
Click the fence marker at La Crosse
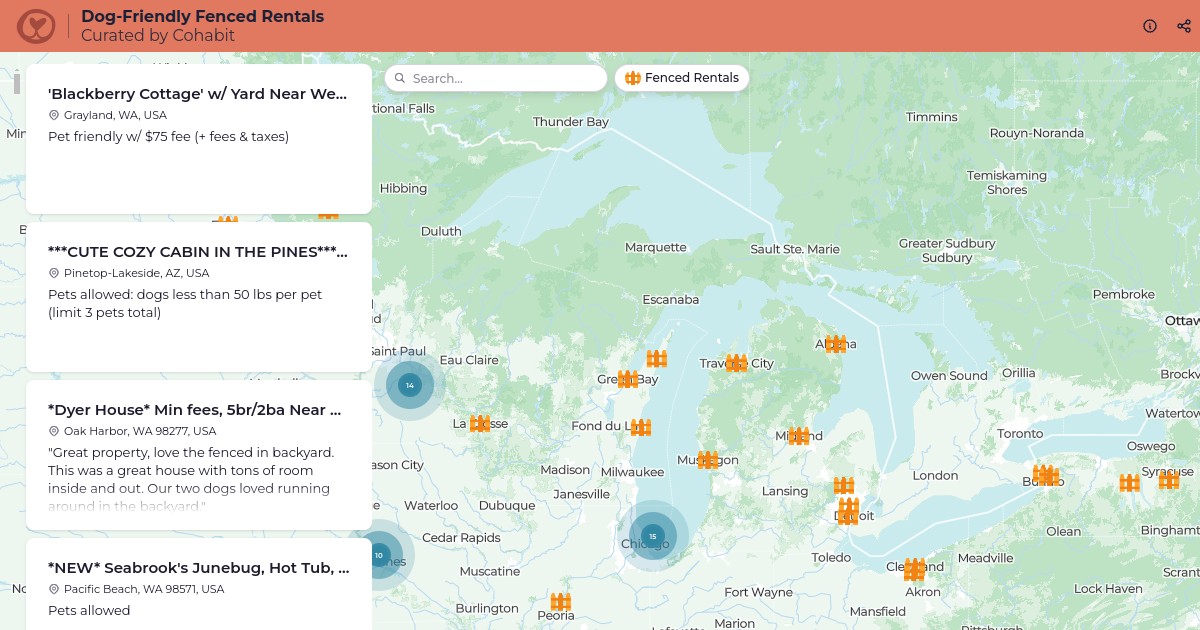(x=480, y=423)
